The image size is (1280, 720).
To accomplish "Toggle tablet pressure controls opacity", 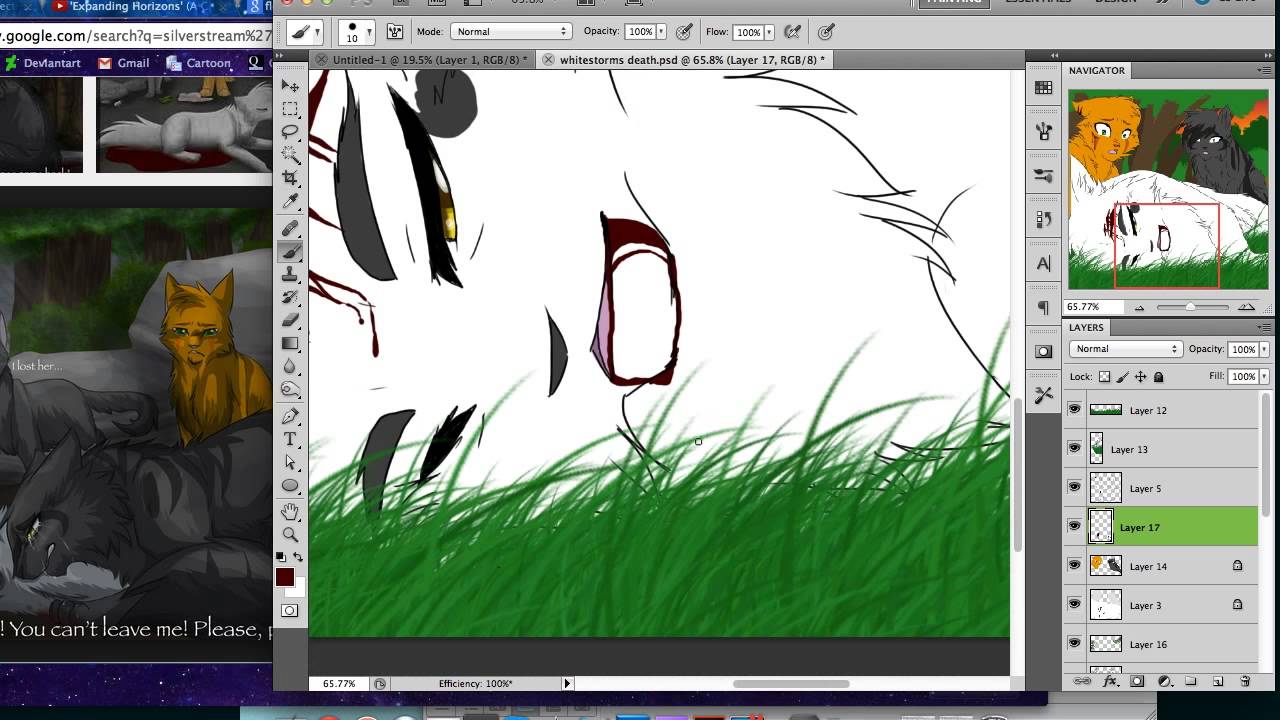I will point(684,32).
